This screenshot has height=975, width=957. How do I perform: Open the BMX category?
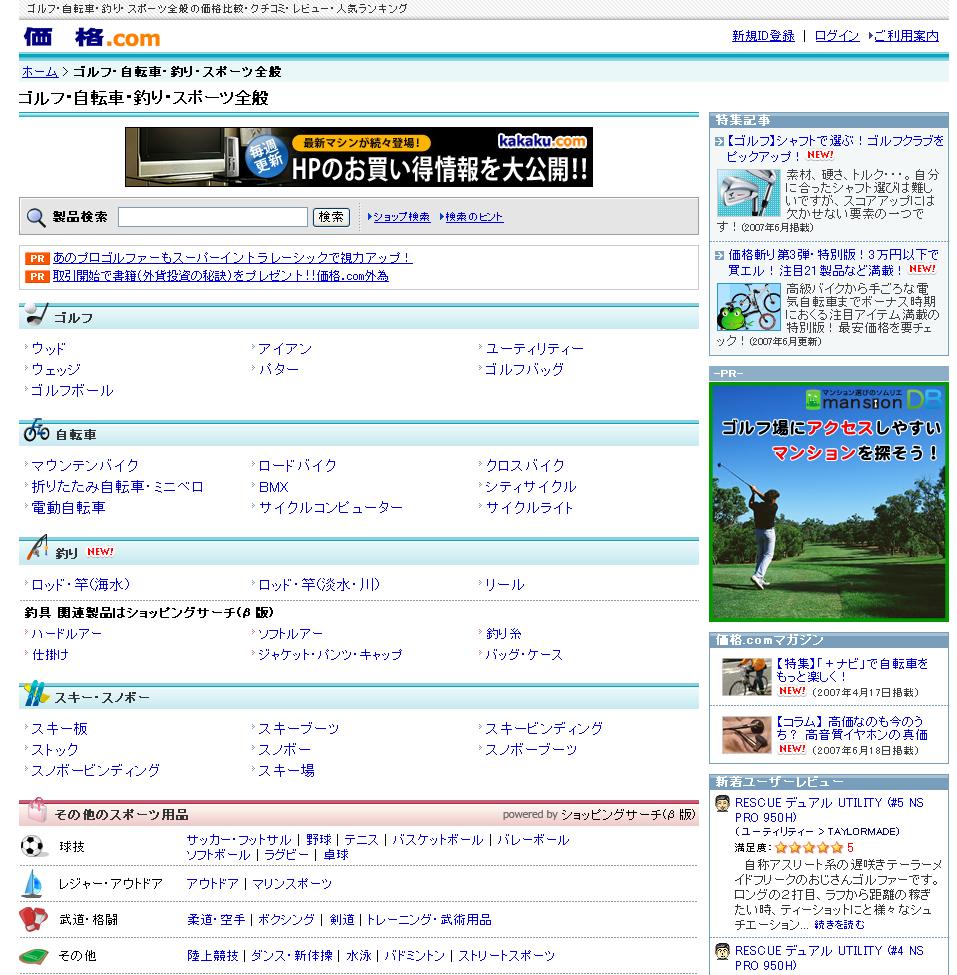pos(274,487)
